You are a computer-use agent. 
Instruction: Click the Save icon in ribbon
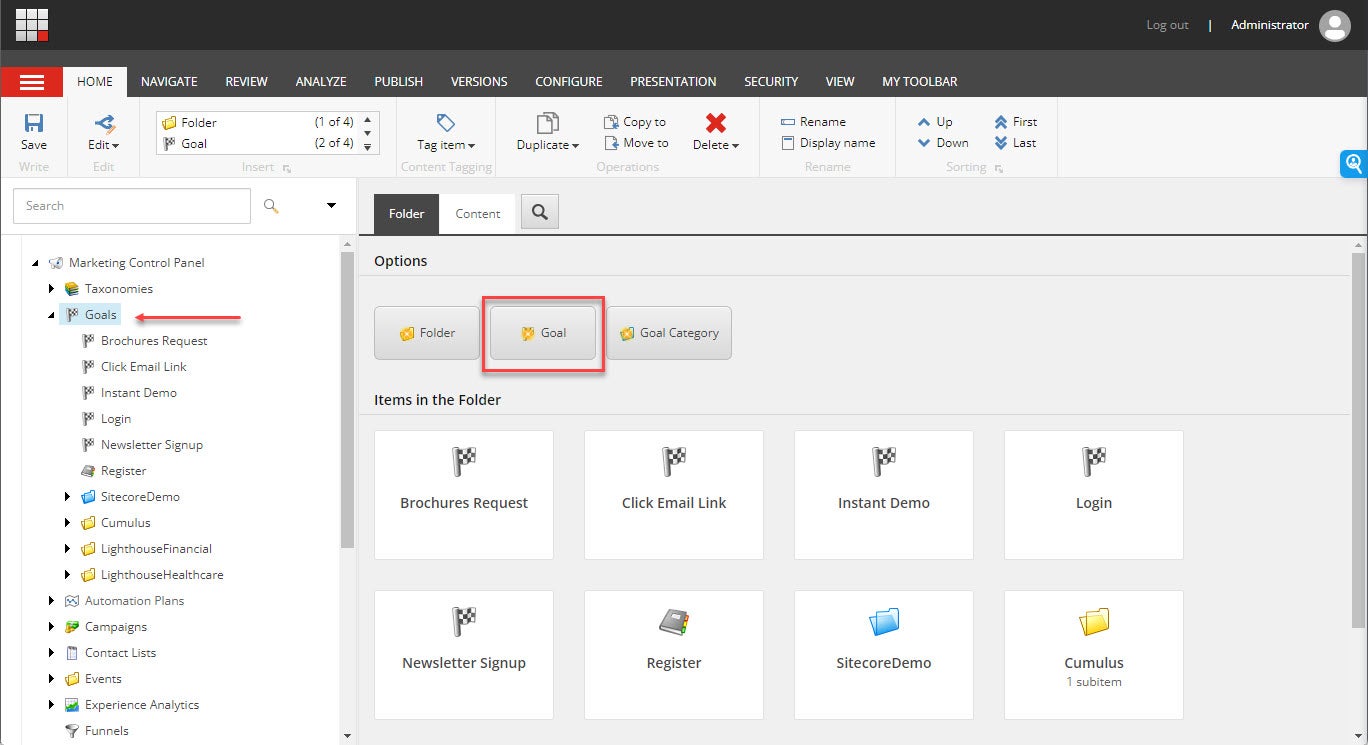coord(33,124)
